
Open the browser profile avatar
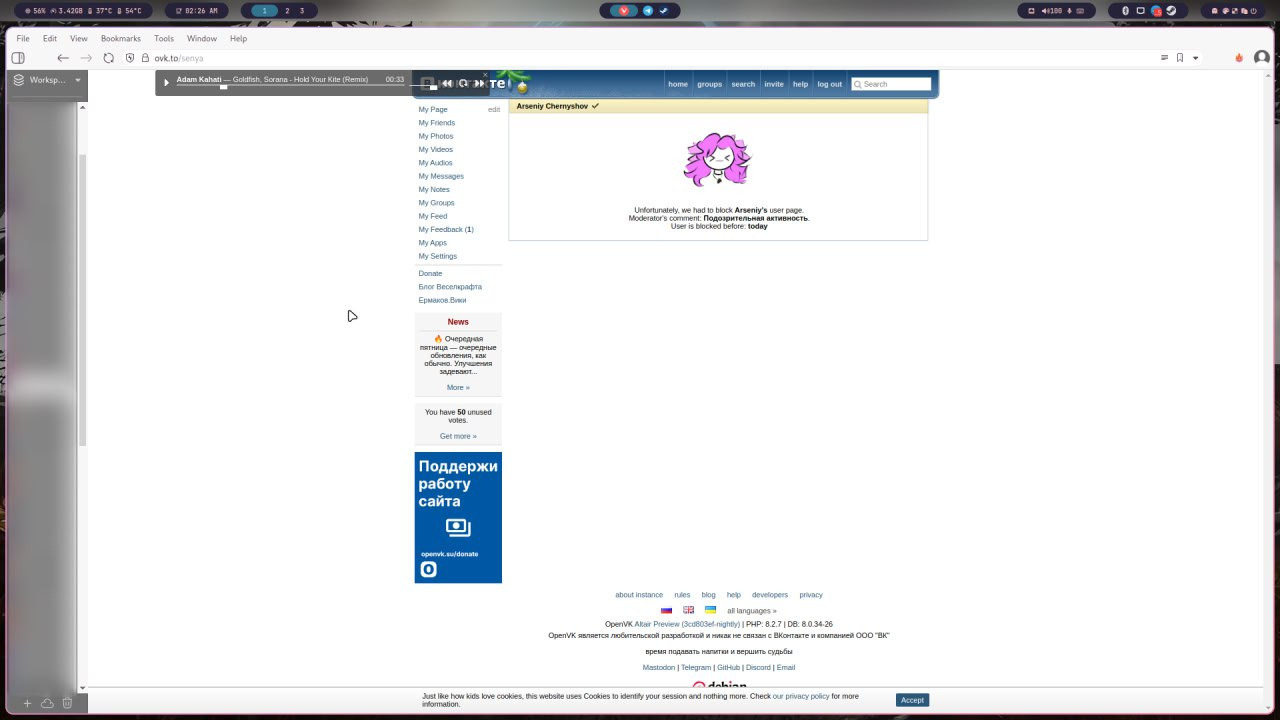[1262, 58]
